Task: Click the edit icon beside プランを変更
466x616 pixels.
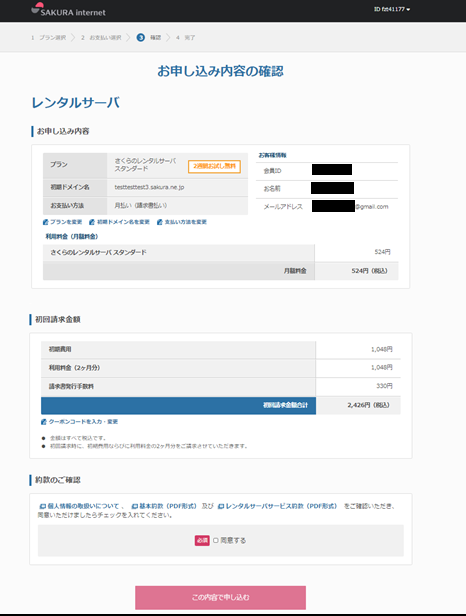Action: [46, 222]
